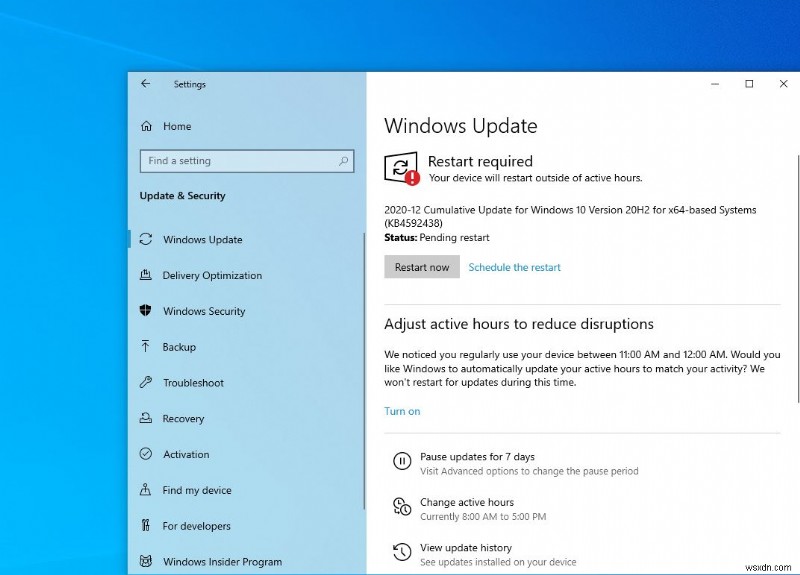Click the Windows Update page heading
Viewport: 800px width, 575px height.
[461, 126]
